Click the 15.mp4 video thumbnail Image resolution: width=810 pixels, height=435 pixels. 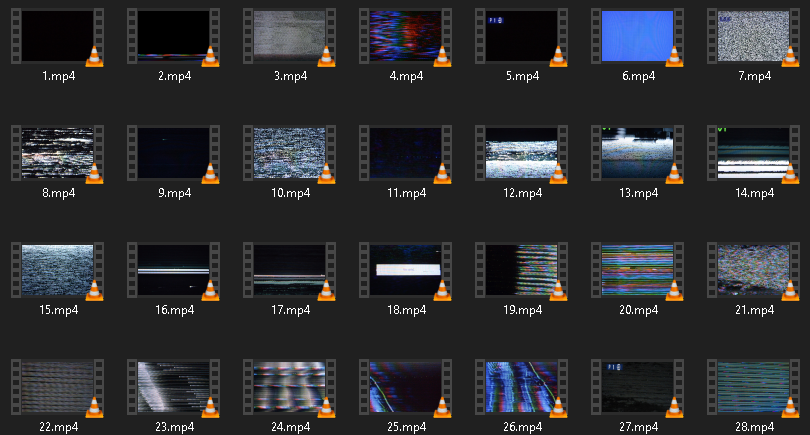(57, 269)
